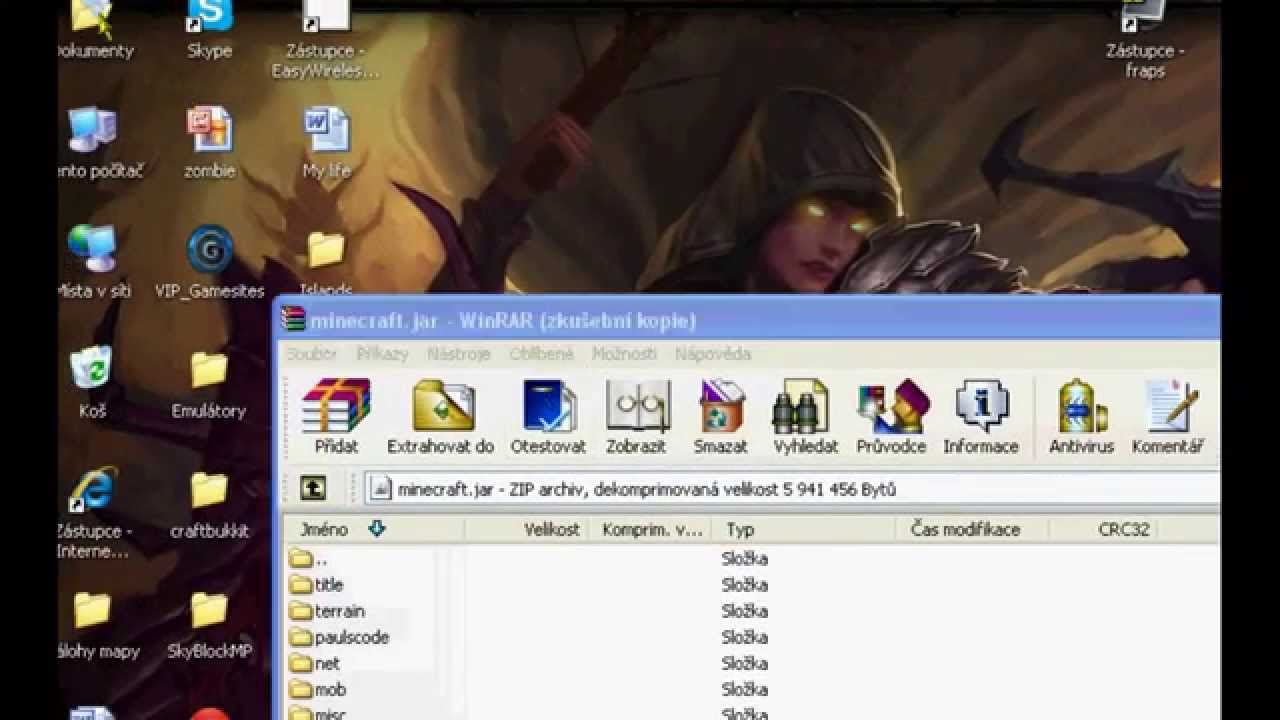Sort by Komprim. v... column header
Viewport: 1280px width, 720px height.
[651, 529]
